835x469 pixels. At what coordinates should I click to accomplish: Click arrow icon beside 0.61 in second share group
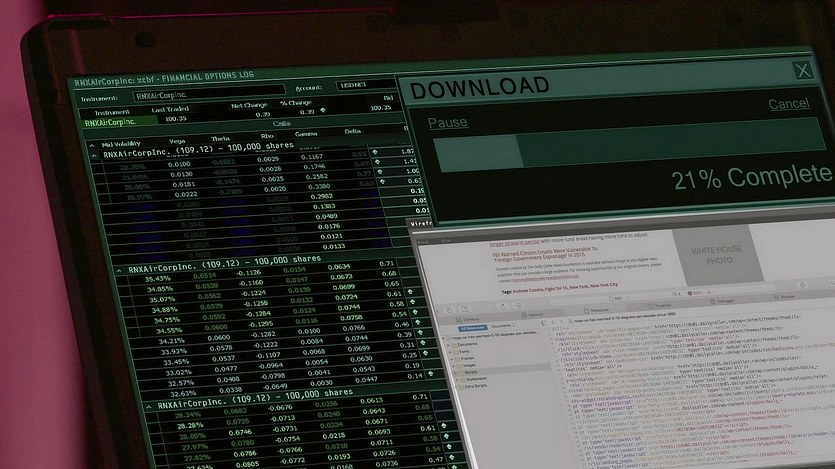pos(410,292)
